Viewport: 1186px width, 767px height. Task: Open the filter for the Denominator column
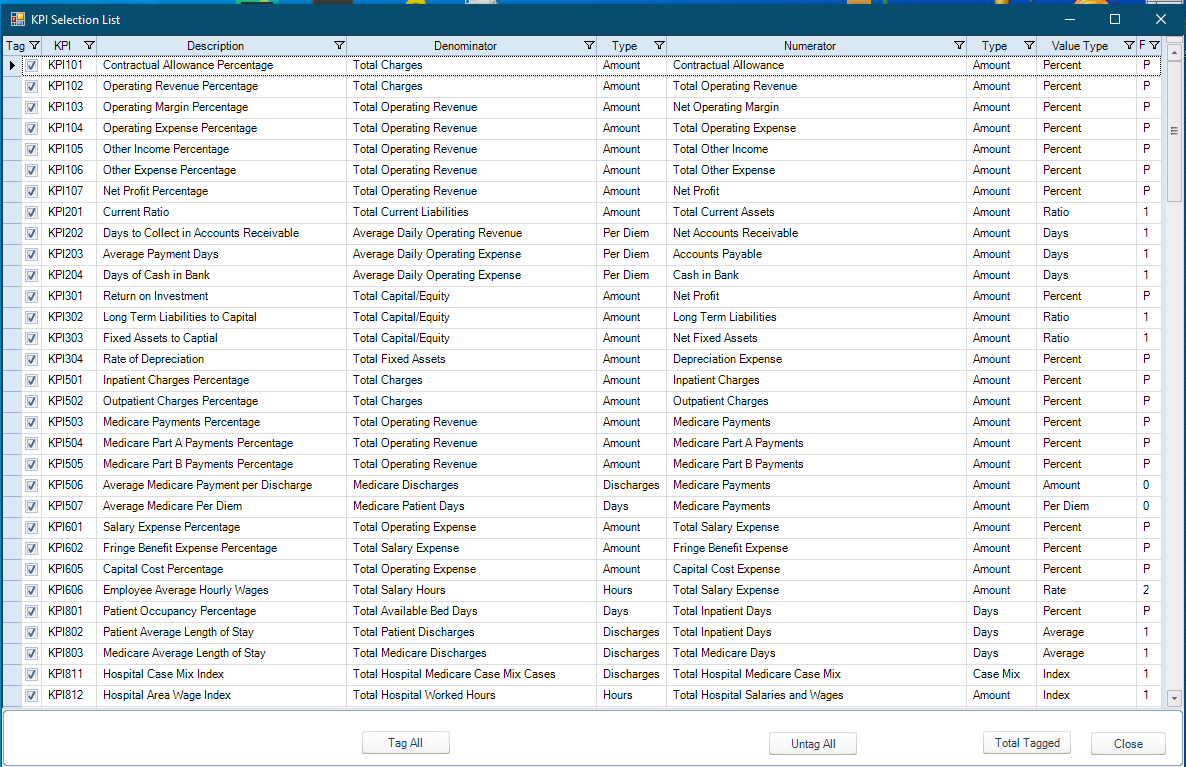click(588, 45)
